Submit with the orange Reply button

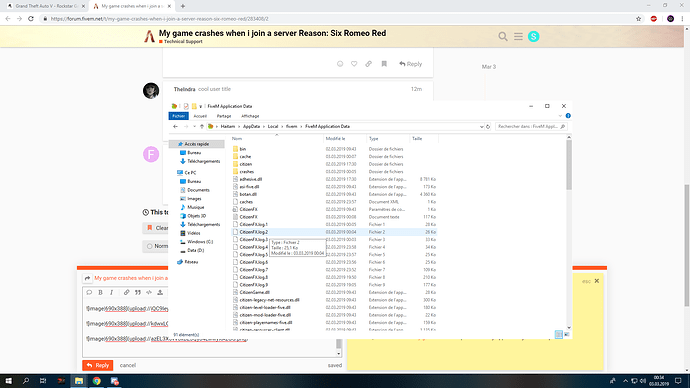(x=98, y=365)
